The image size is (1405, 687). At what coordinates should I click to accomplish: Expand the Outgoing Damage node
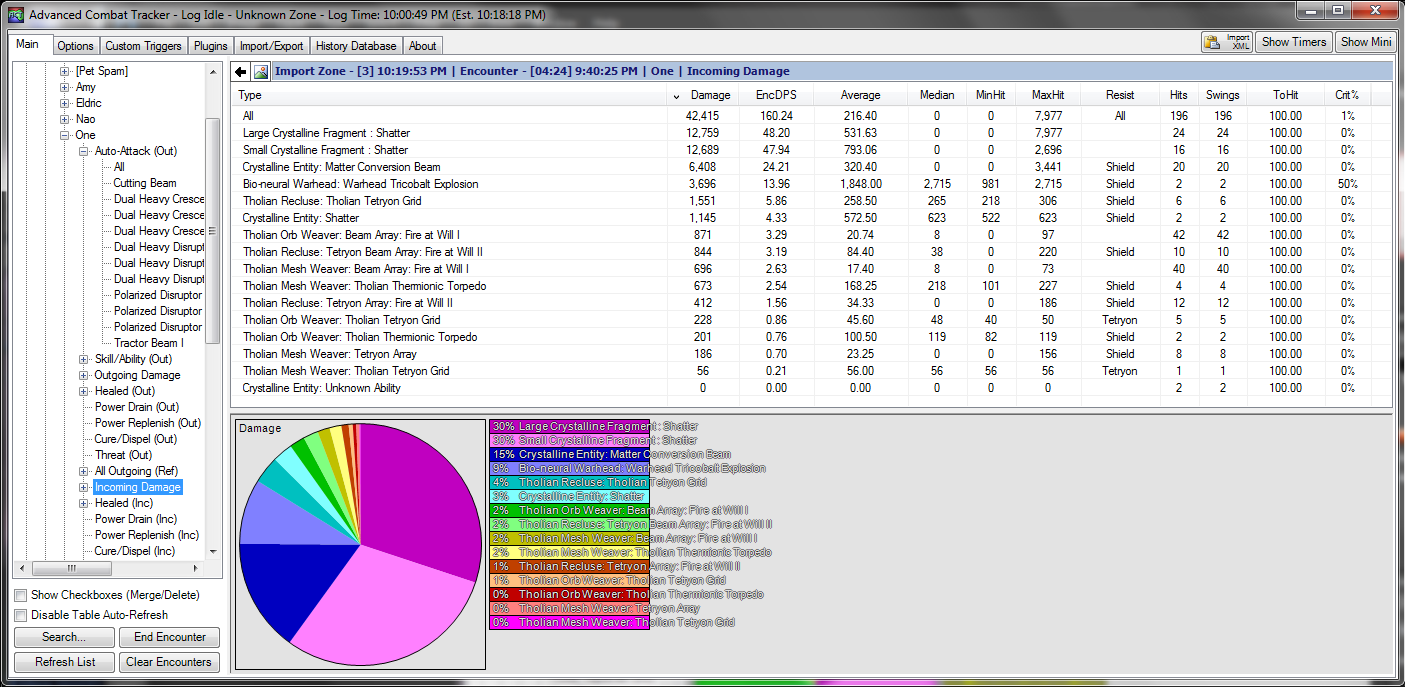coord(84,375)
